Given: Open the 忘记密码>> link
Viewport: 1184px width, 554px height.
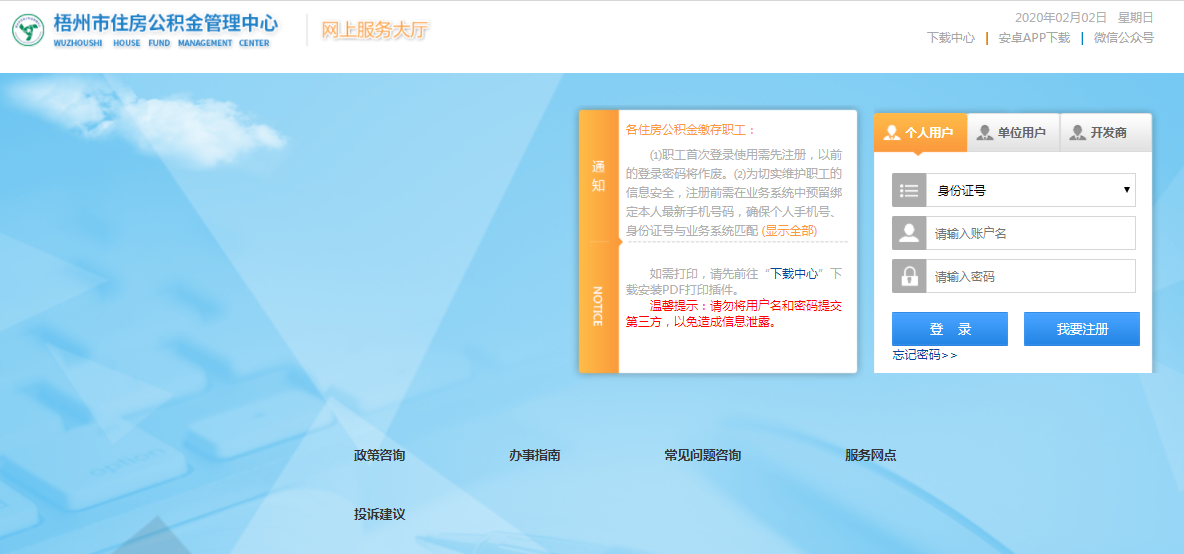Looking at the screenshot, I should click(924, 355).
